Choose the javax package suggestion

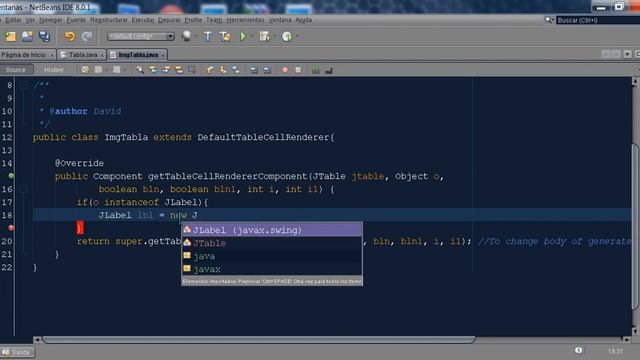(272, 269)
